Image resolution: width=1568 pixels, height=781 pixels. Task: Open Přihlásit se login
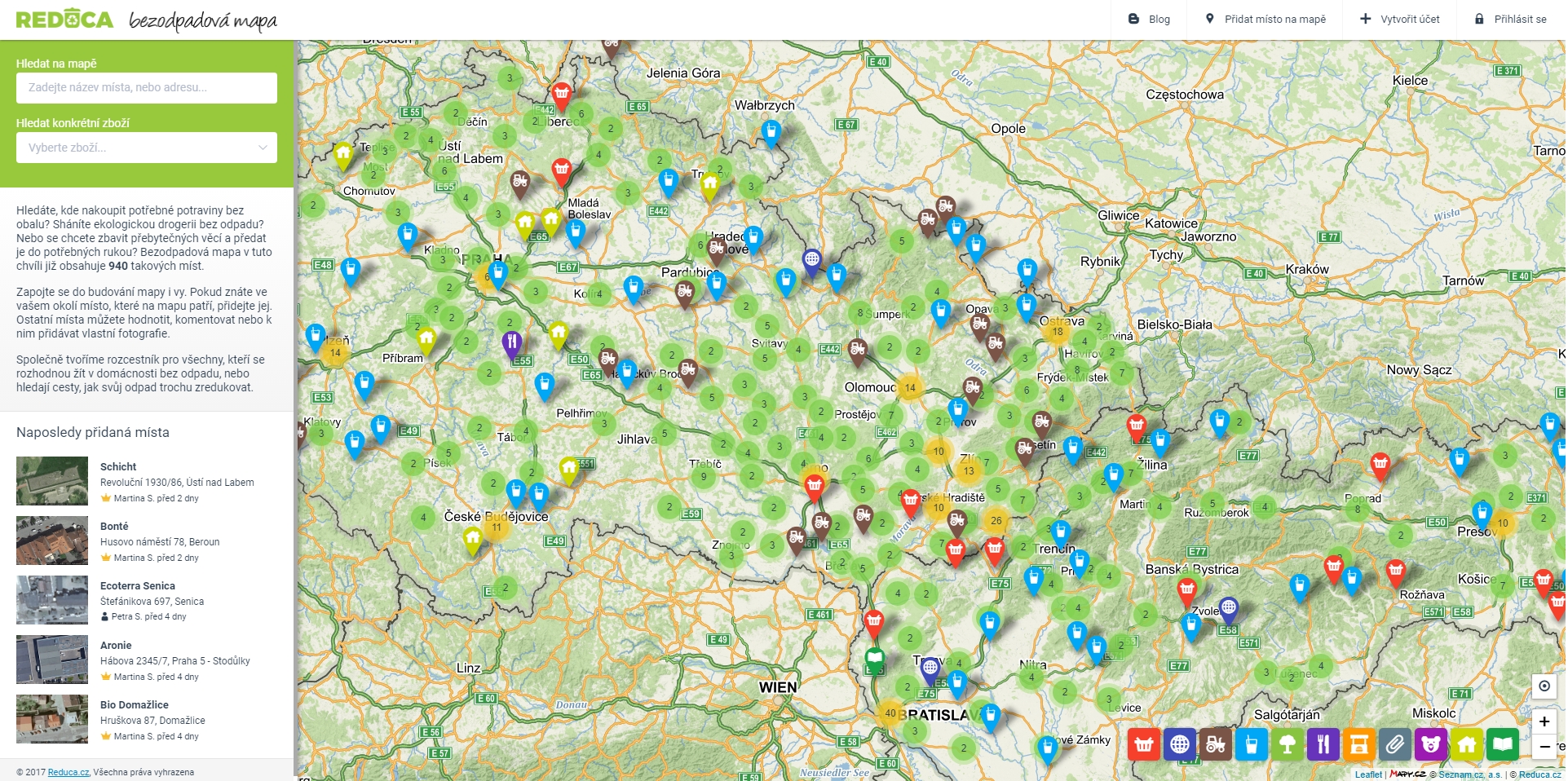(x=1510, y=19)
